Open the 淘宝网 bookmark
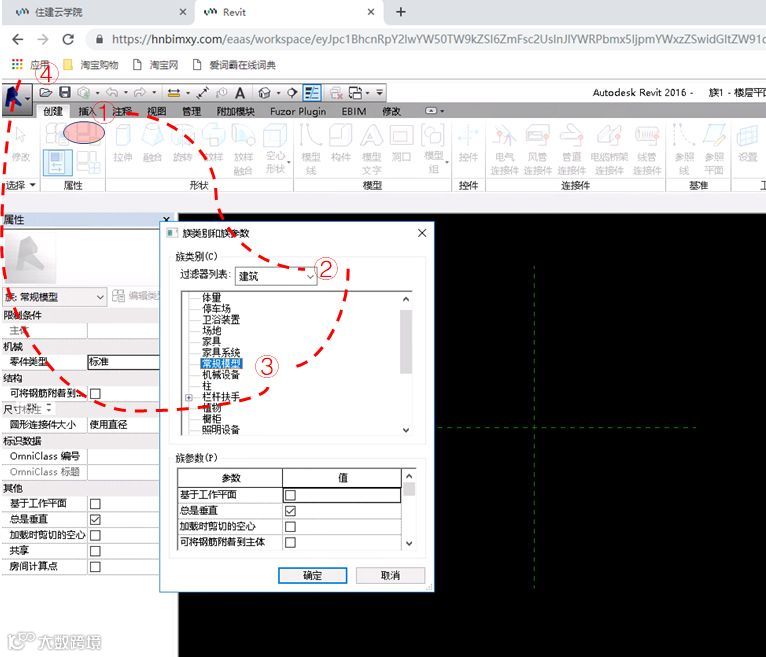 (156, 64)
